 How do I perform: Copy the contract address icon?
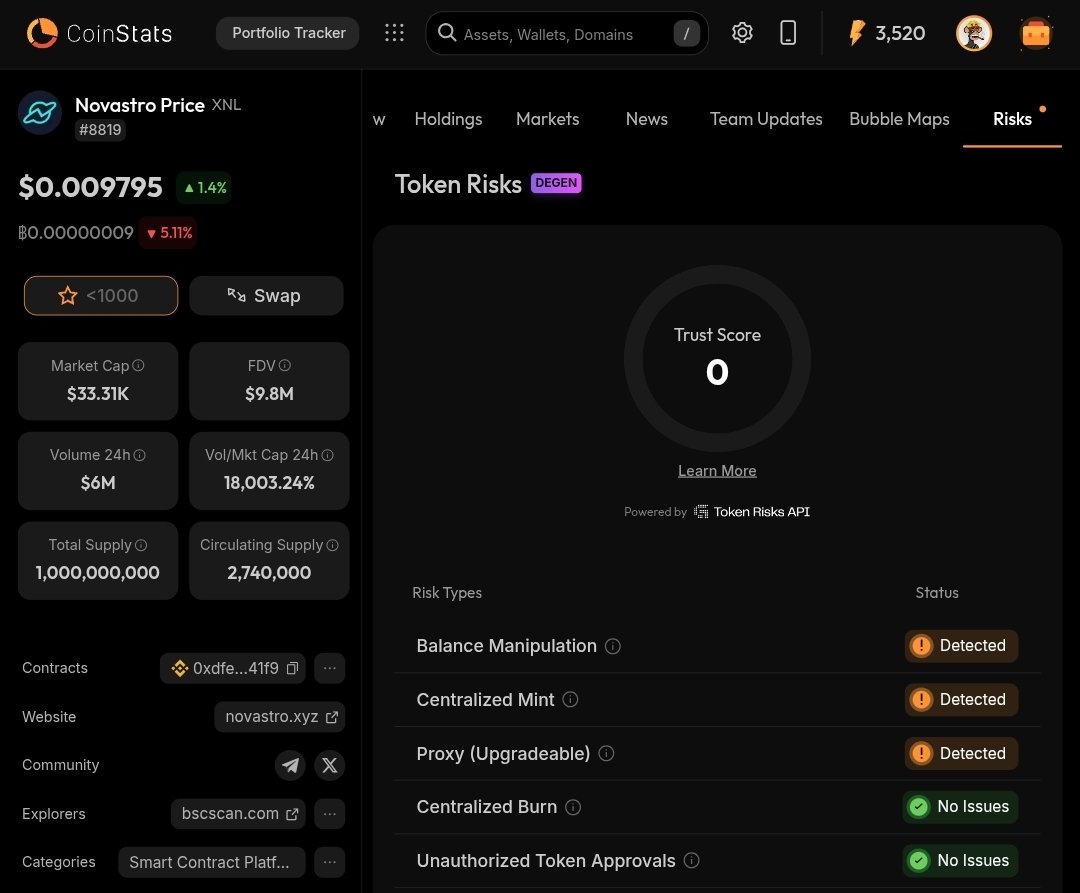click(x=292, y=669)
